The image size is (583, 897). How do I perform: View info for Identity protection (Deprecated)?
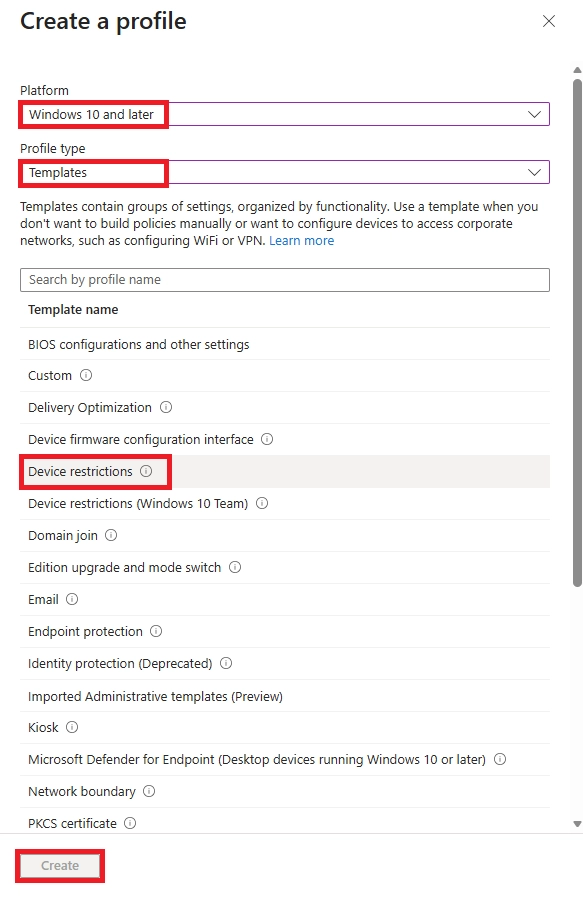(x=225, y=663)
